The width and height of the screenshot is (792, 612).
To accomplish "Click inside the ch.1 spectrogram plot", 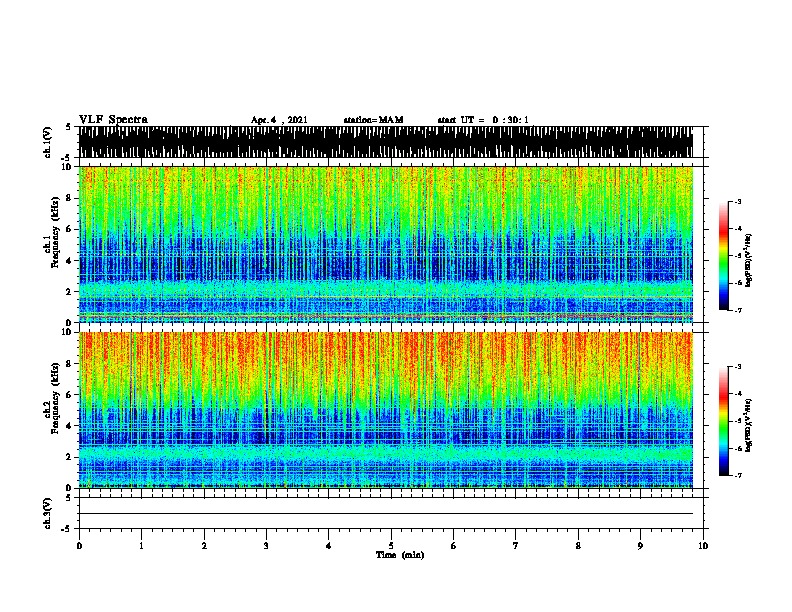I will click(x=386, y=244).
